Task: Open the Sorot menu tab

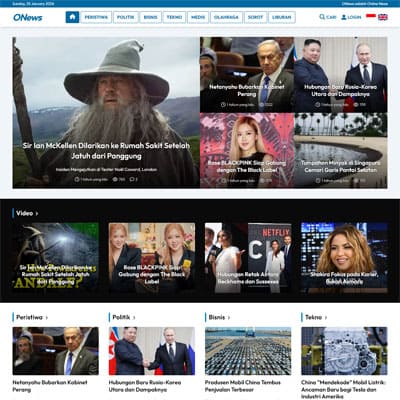Action: (x=255, y=17)
